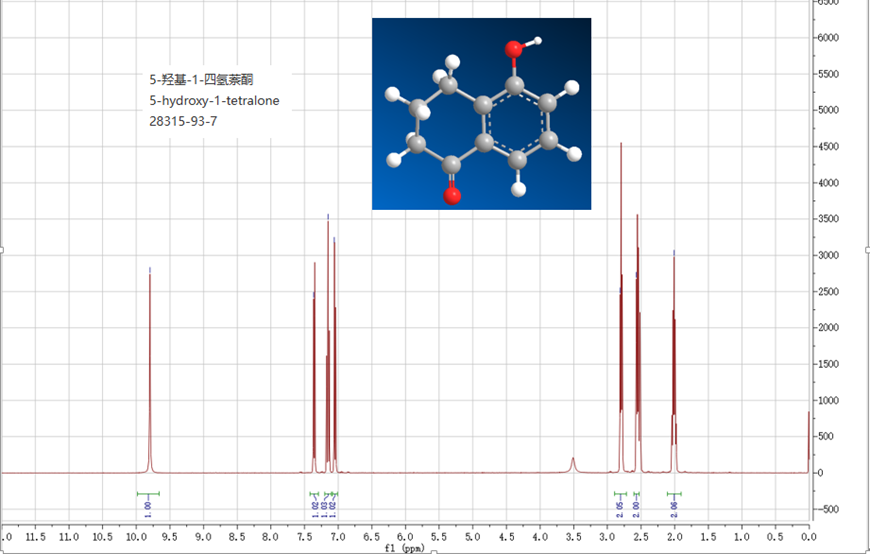
Task: Click the CAS number 28315-93-7 text
Action: click(183, 121)
